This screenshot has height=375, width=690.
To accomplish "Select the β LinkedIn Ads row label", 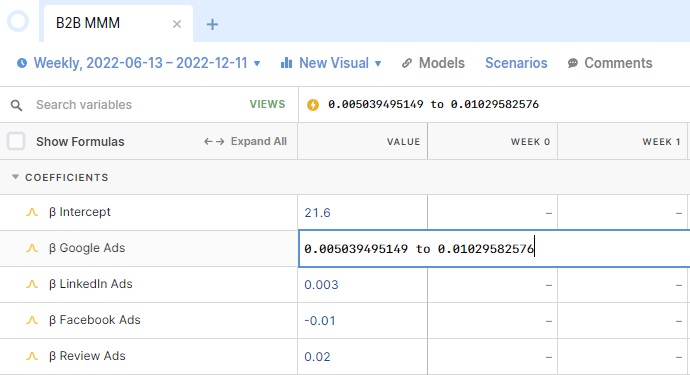I will pos(90,284).
